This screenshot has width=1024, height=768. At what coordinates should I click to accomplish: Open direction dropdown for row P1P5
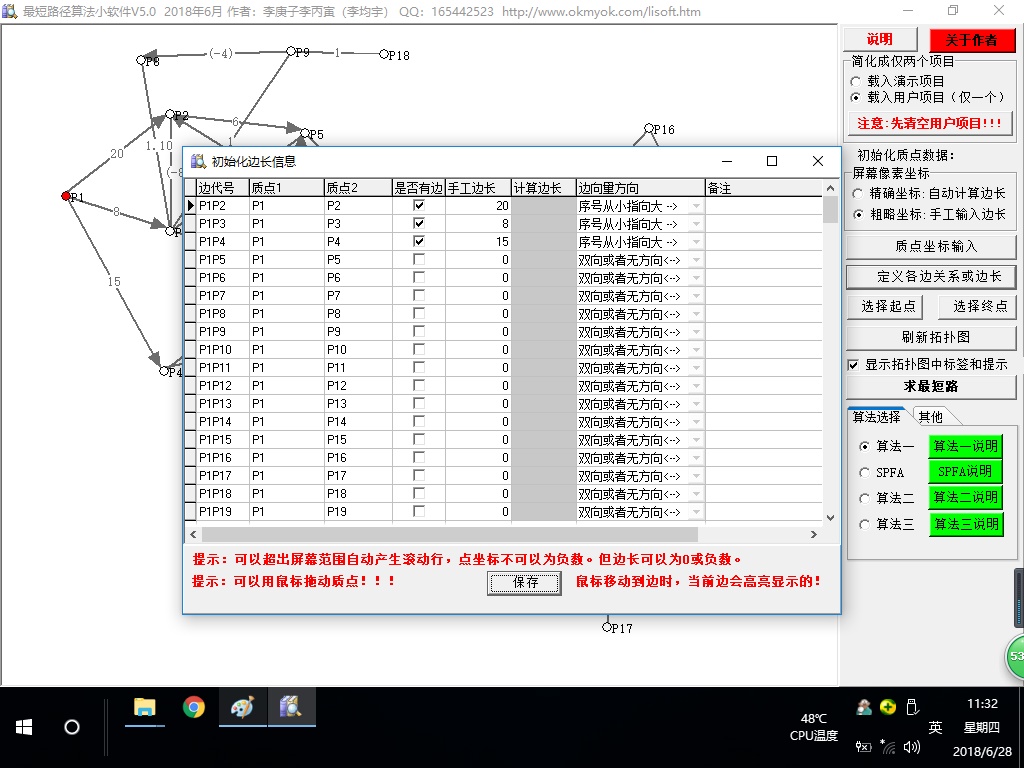pos(696,260)
